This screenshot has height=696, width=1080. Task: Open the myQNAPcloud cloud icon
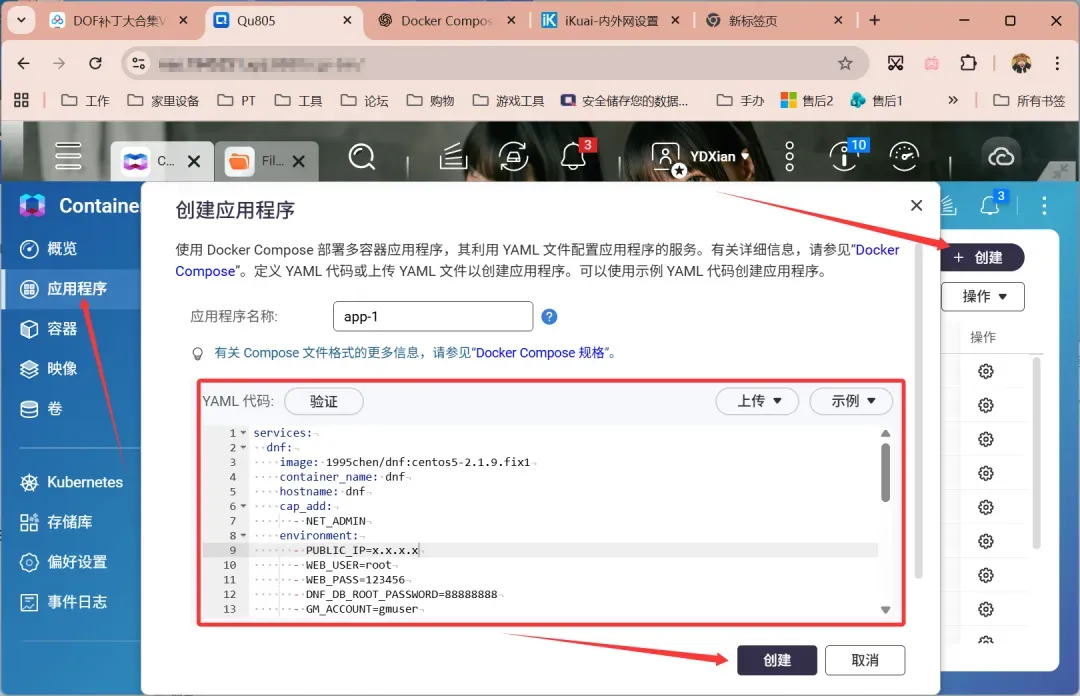click(1000, 156)
